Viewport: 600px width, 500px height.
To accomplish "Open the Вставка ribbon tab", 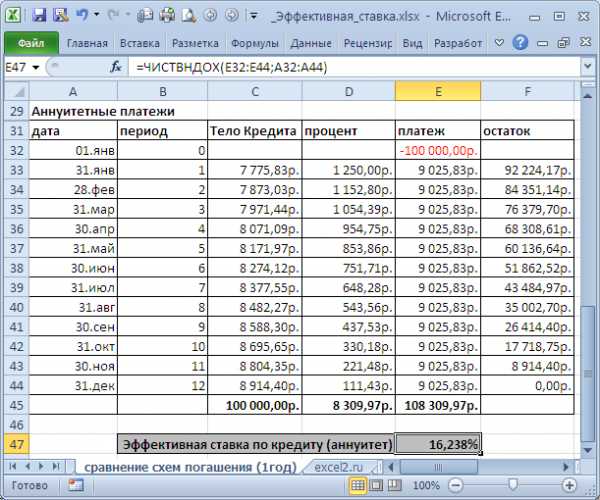I will coord(139,44).
